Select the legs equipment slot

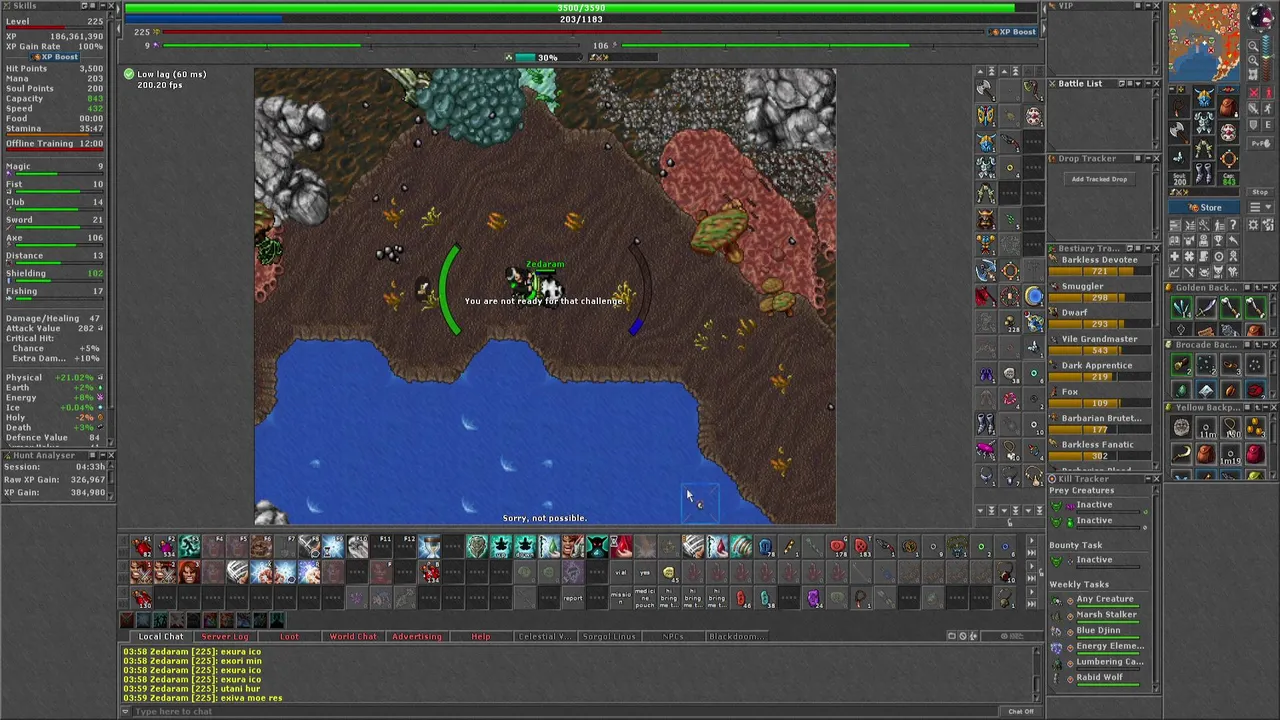(x=1204, y=147)
